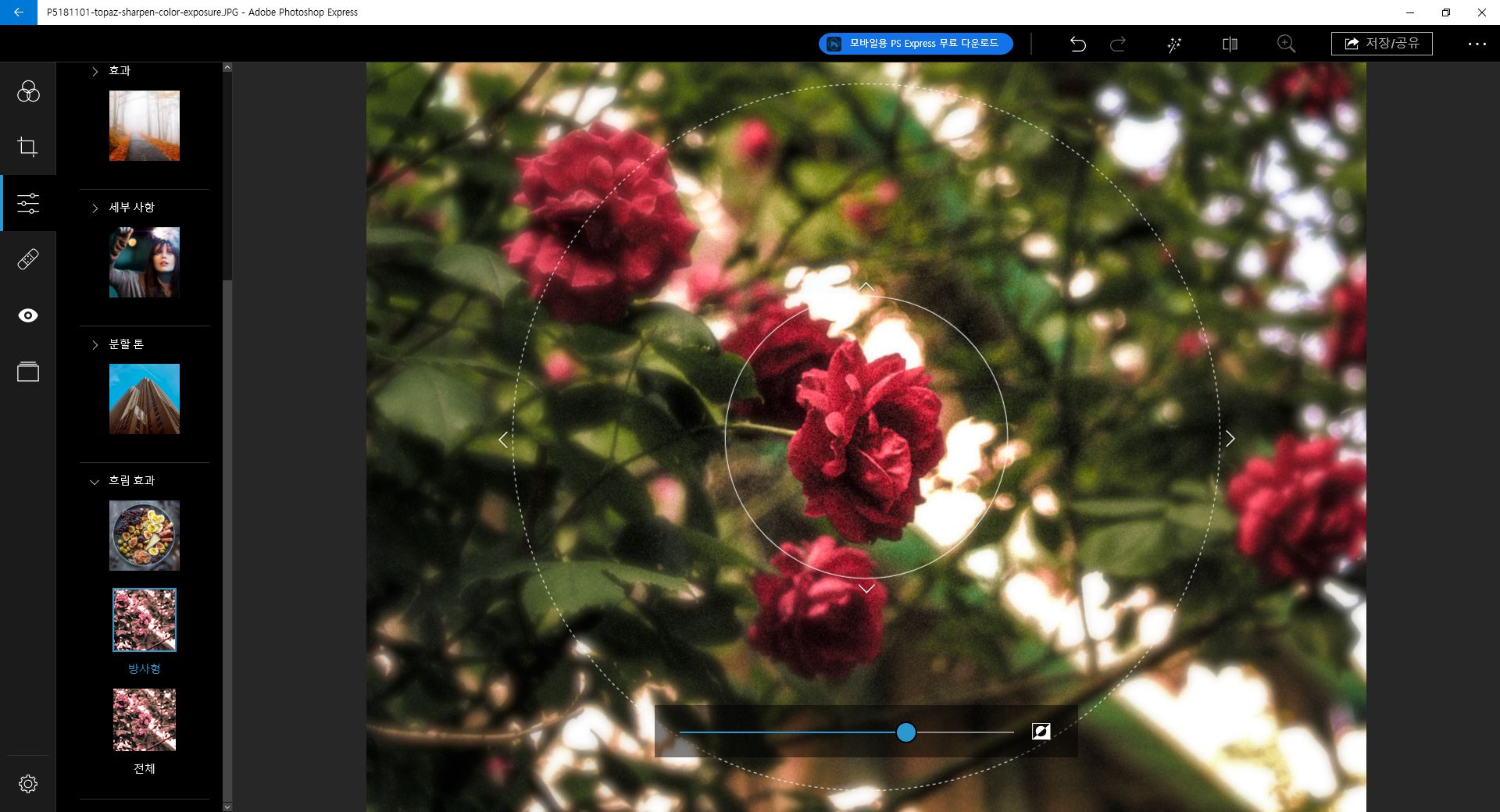Viewport: 1500px width, 812px height.
Task: Open the Borders panel icon
Action: (28, 372)
